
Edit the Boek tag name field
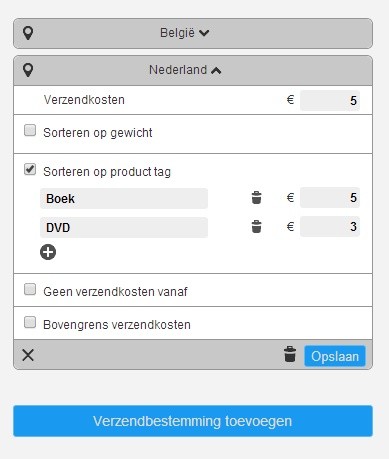(124, 199)
